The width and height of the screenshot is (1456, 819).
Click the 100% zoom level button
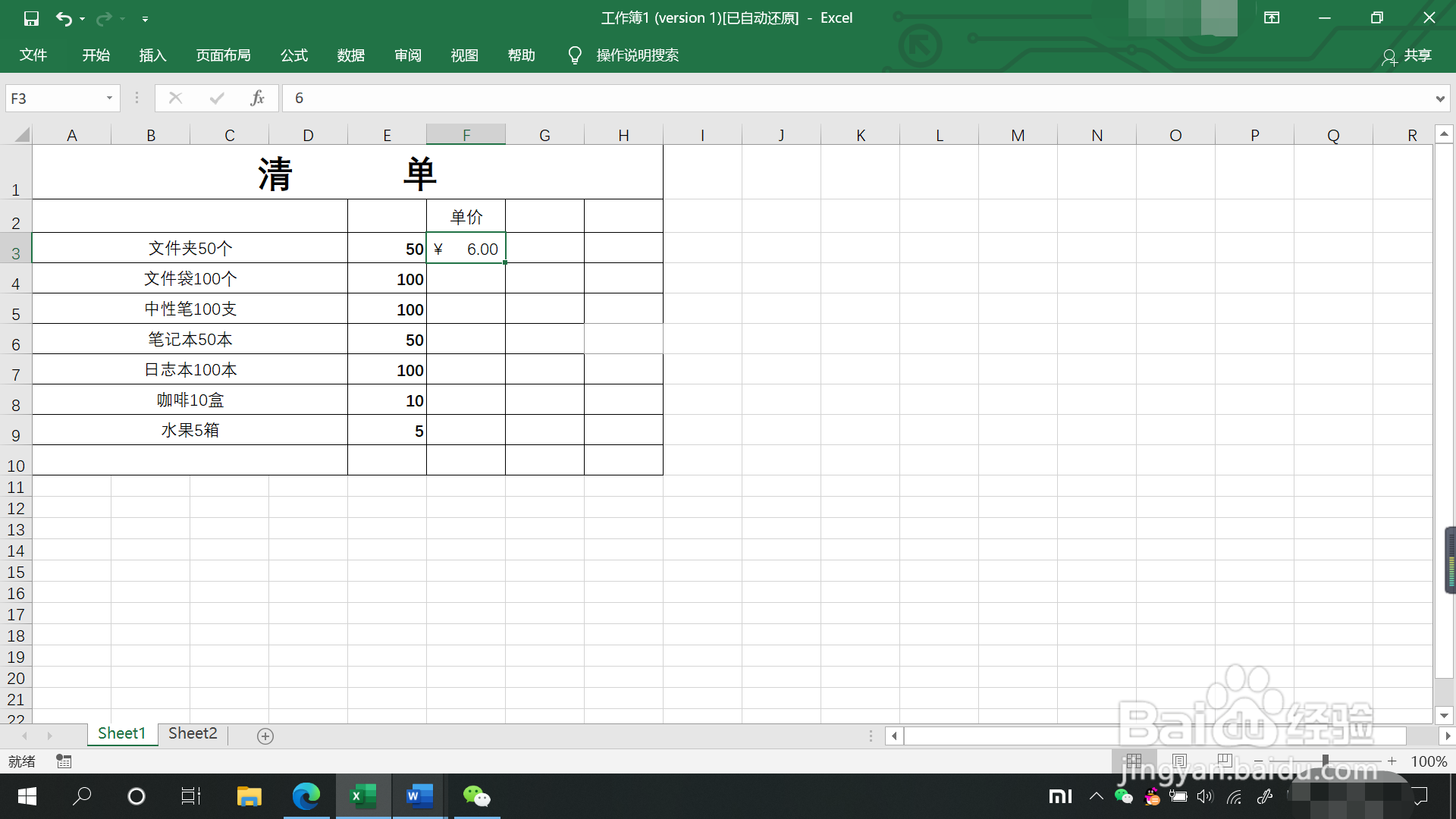click(x=1429, y=761)
